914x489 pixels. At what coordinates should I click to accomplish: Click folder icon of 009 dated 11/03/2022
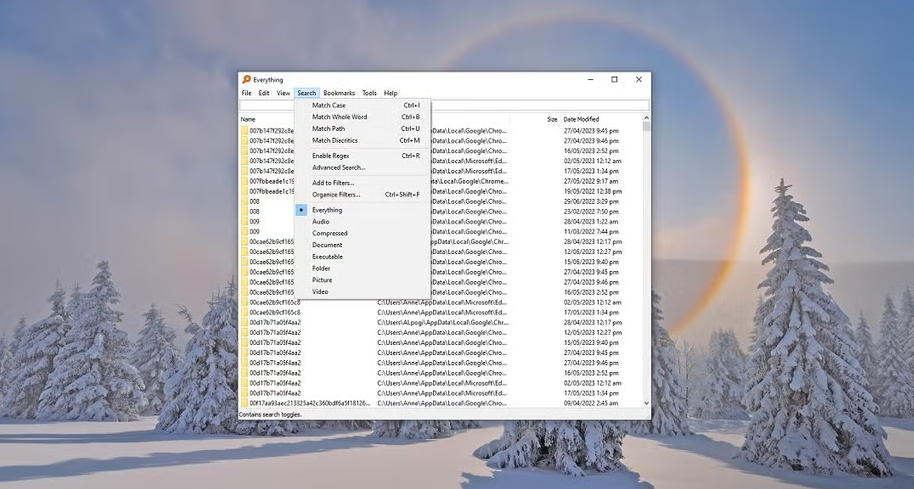(245, 232)
